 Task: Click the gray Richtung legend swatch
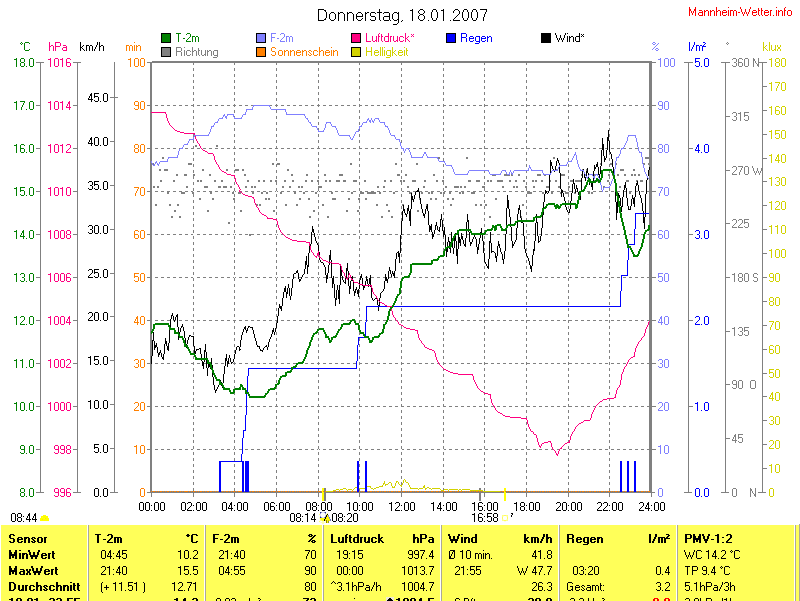point(166,52)
